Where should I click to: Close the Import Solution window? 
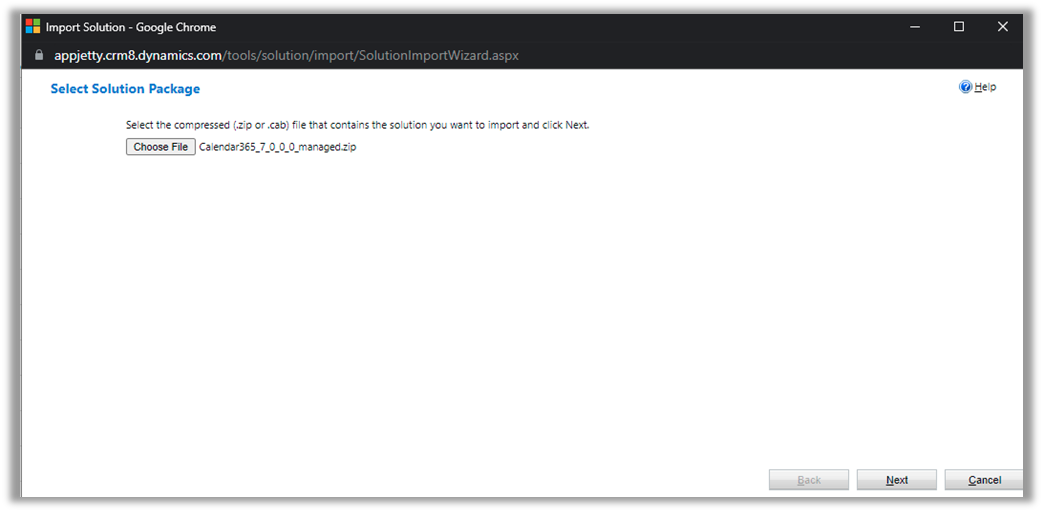[1003, 27]
